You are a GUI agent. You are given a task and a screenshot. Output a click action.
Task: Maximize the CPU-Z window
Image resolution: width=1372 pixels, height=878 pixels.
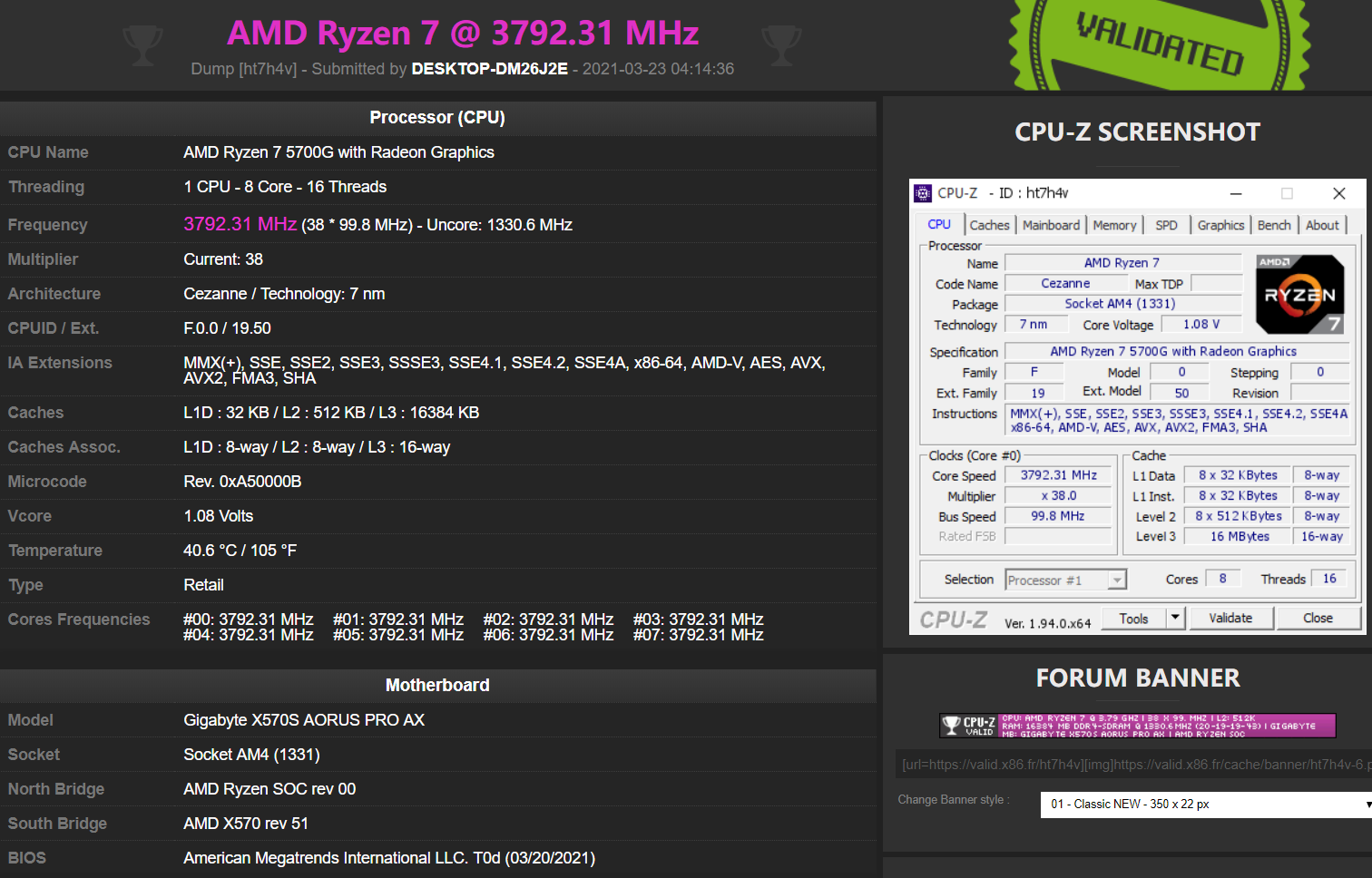[1287, 193]
